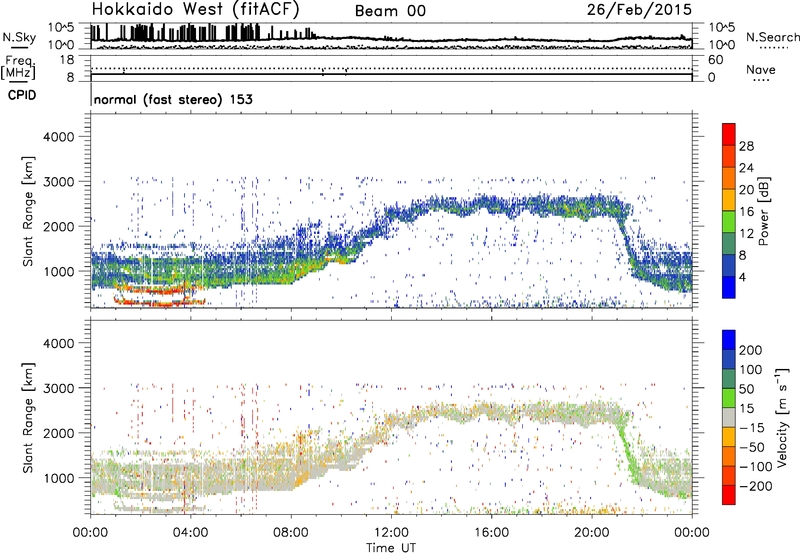Pick the Velocity colorbar segment between -200 and -100
Screen dimensions: 800x554
729,475
